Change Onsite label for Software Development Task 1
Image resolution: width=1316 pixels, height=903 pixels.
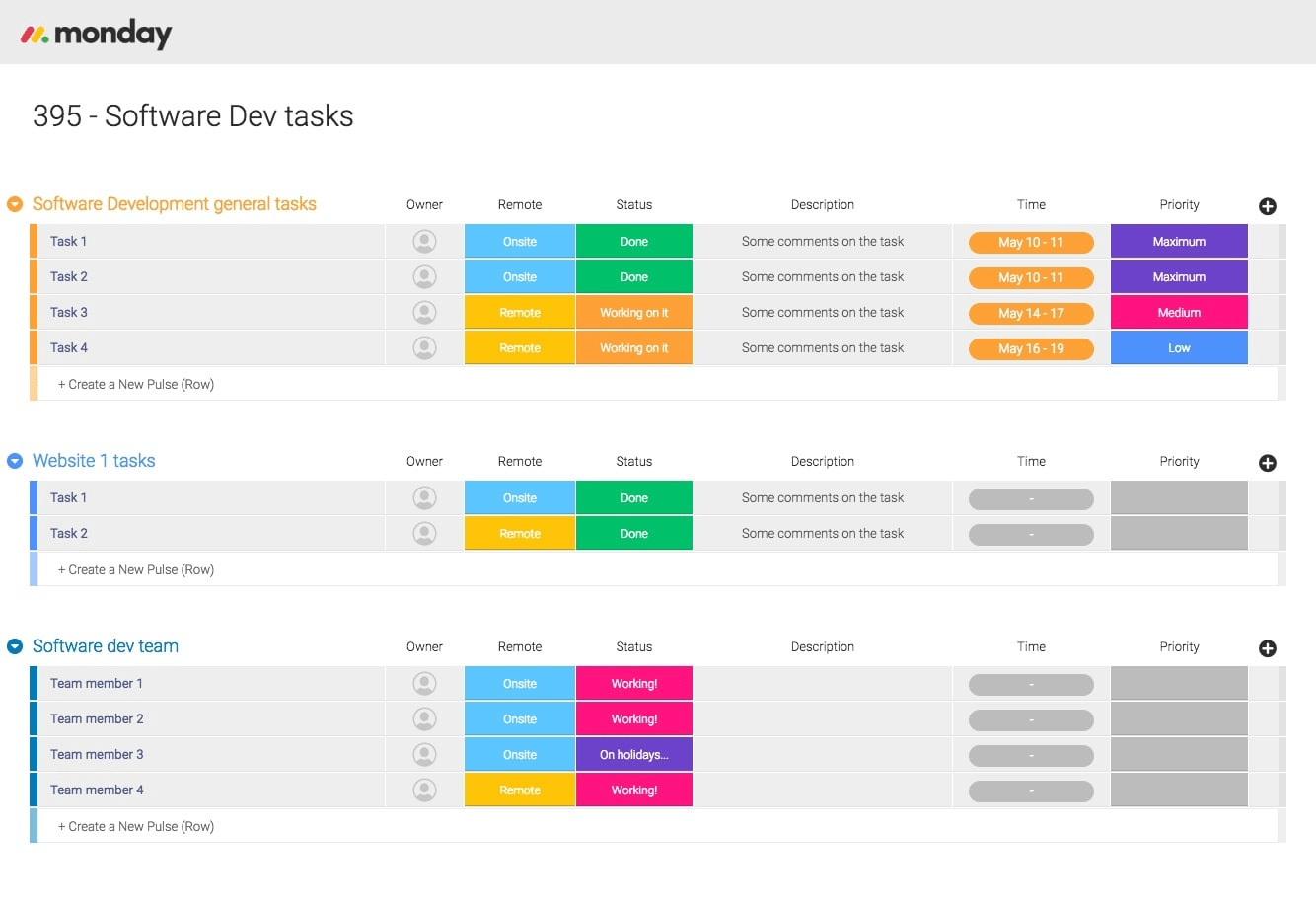coord(520,241)
